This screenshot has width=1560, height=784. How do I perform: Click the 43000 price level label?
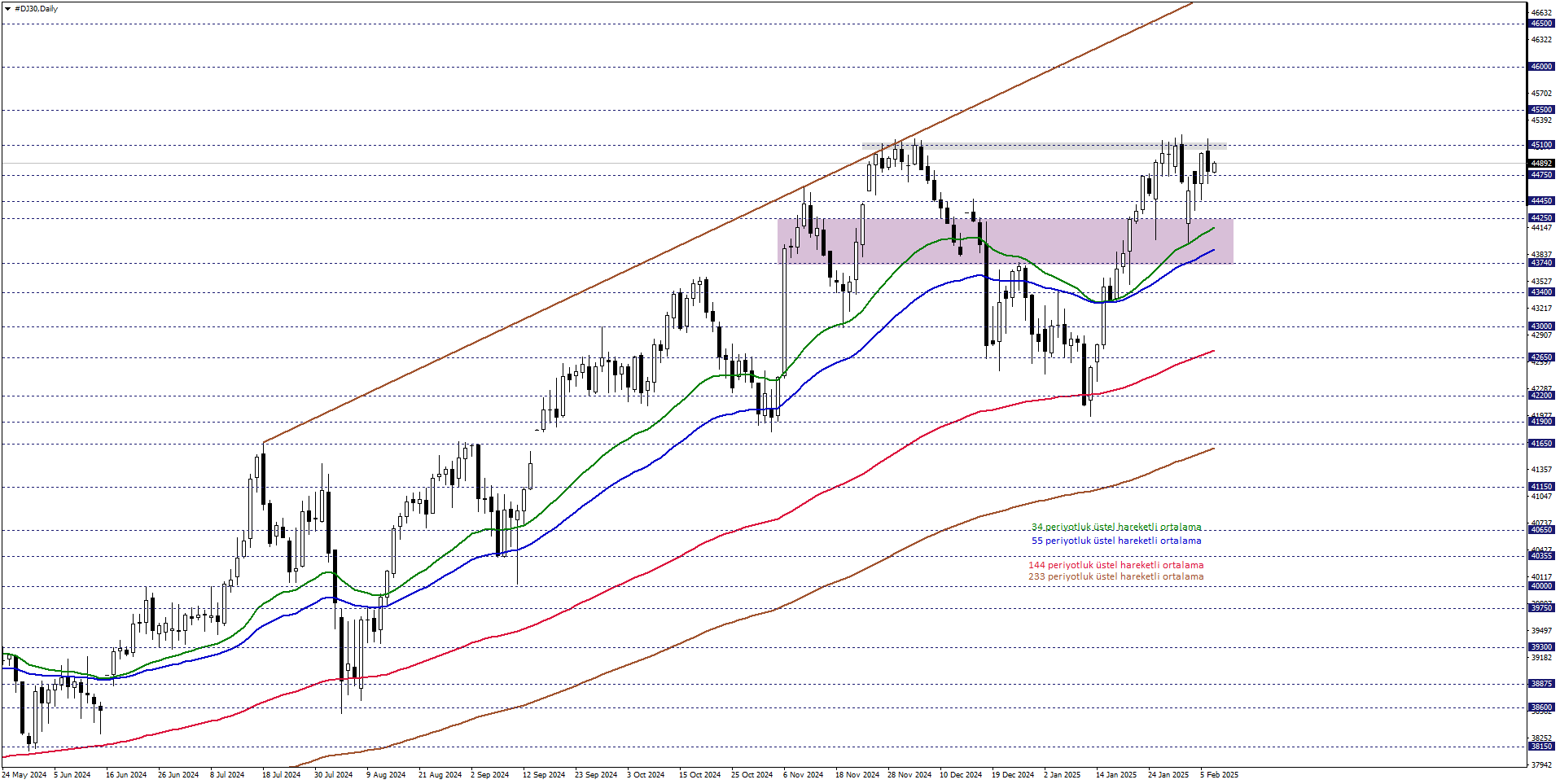tap(1541, 326)
